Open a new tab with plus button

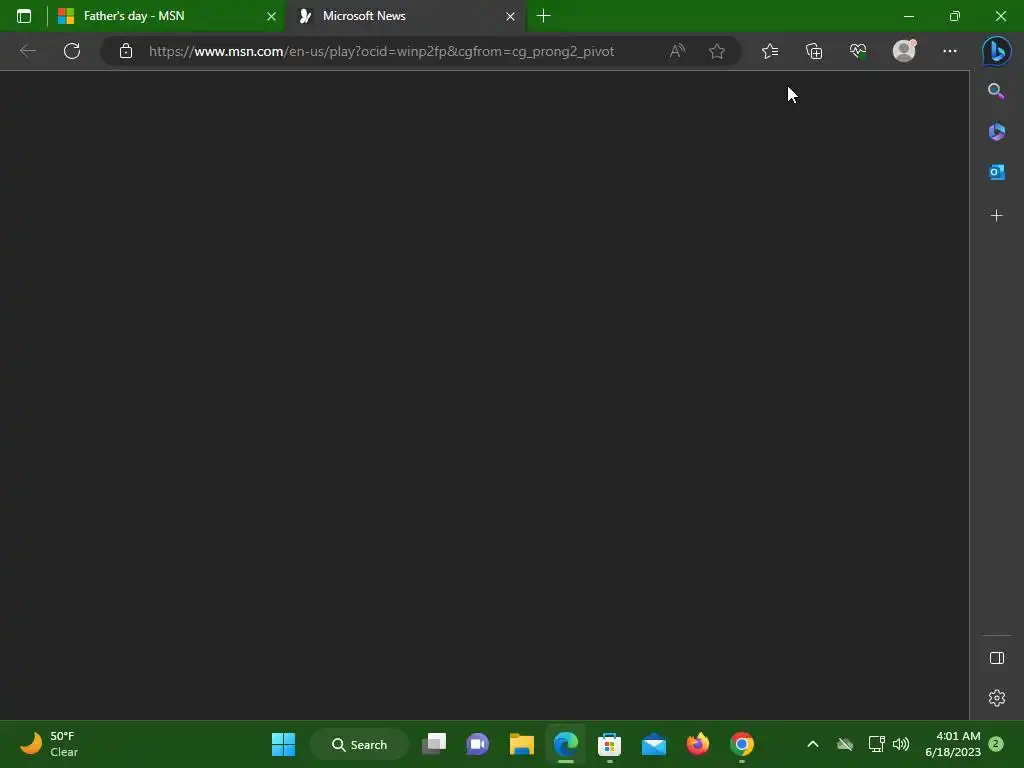pyautogui.click(x=543, y=16)
